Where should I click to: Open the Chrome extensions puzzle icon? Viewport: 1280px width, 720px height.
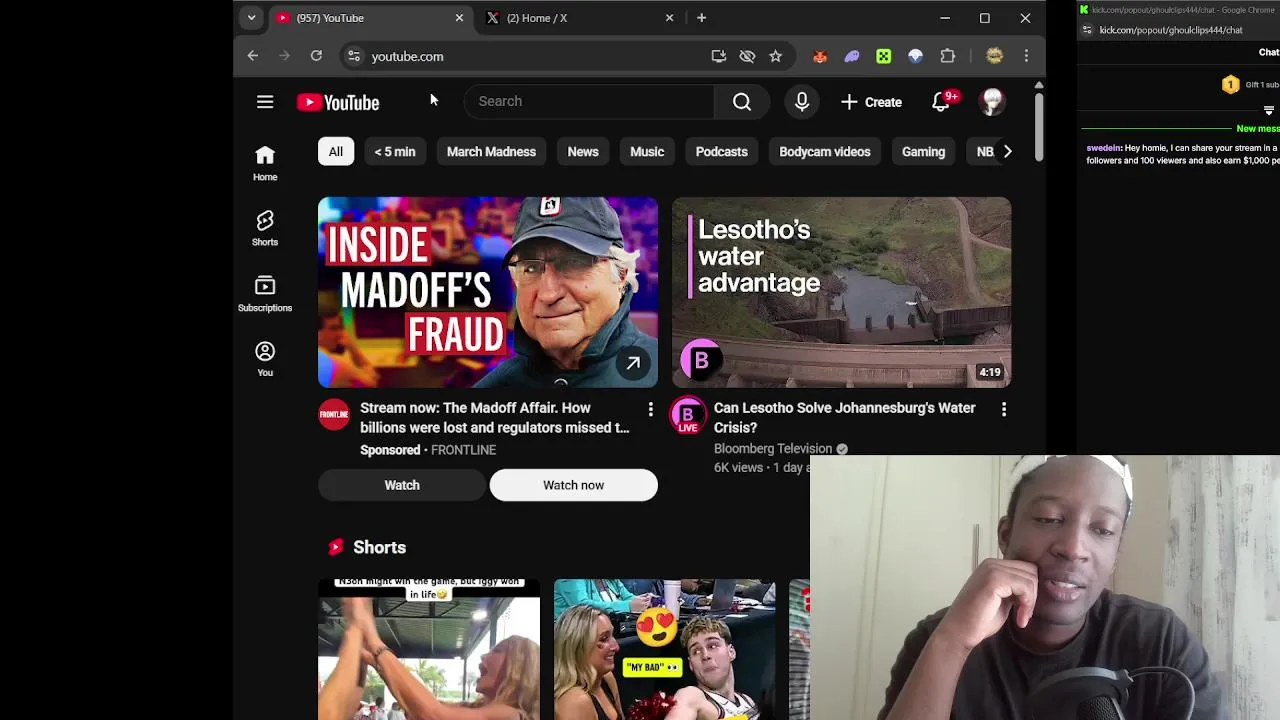tap(948, 56)
